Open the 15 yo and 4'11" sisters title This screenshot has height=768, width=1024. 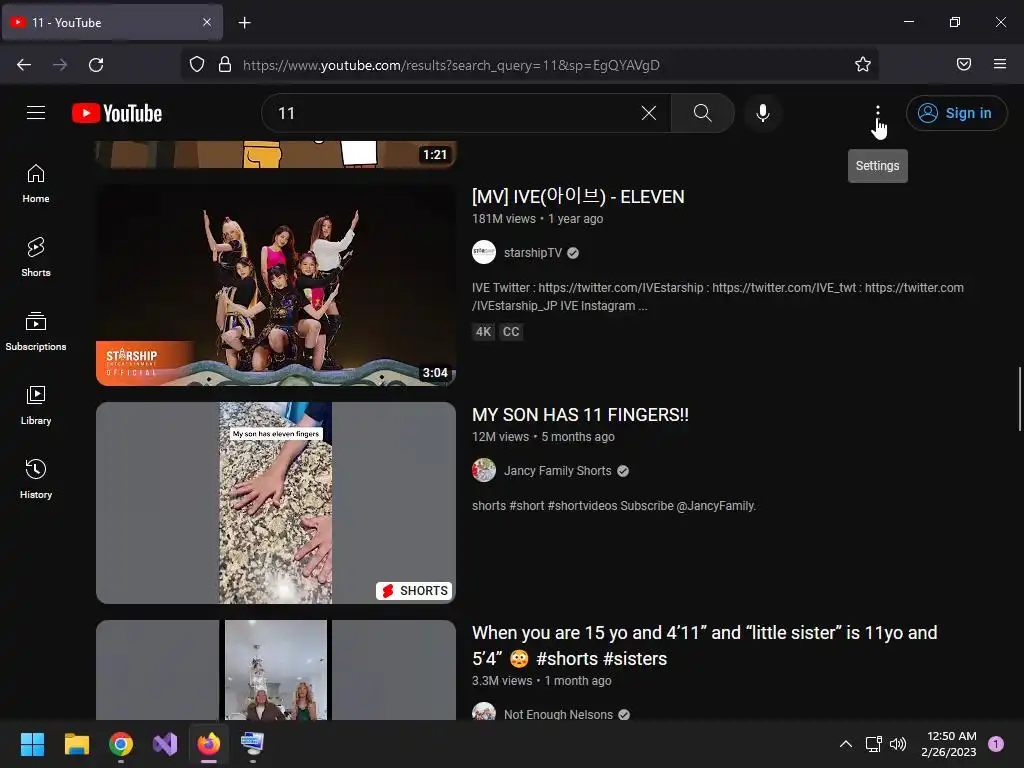(705, 645)
